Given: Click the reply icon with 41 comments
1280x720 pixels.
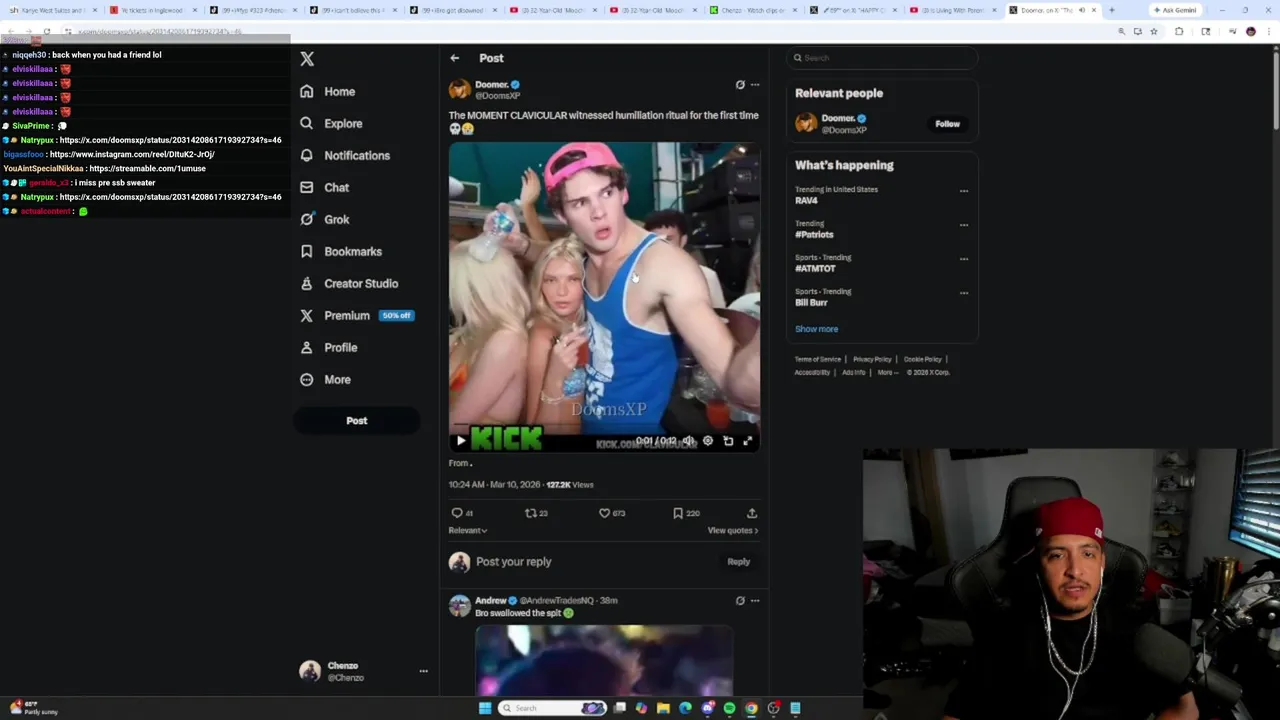Looking at the screenshot, I should 462,513.
